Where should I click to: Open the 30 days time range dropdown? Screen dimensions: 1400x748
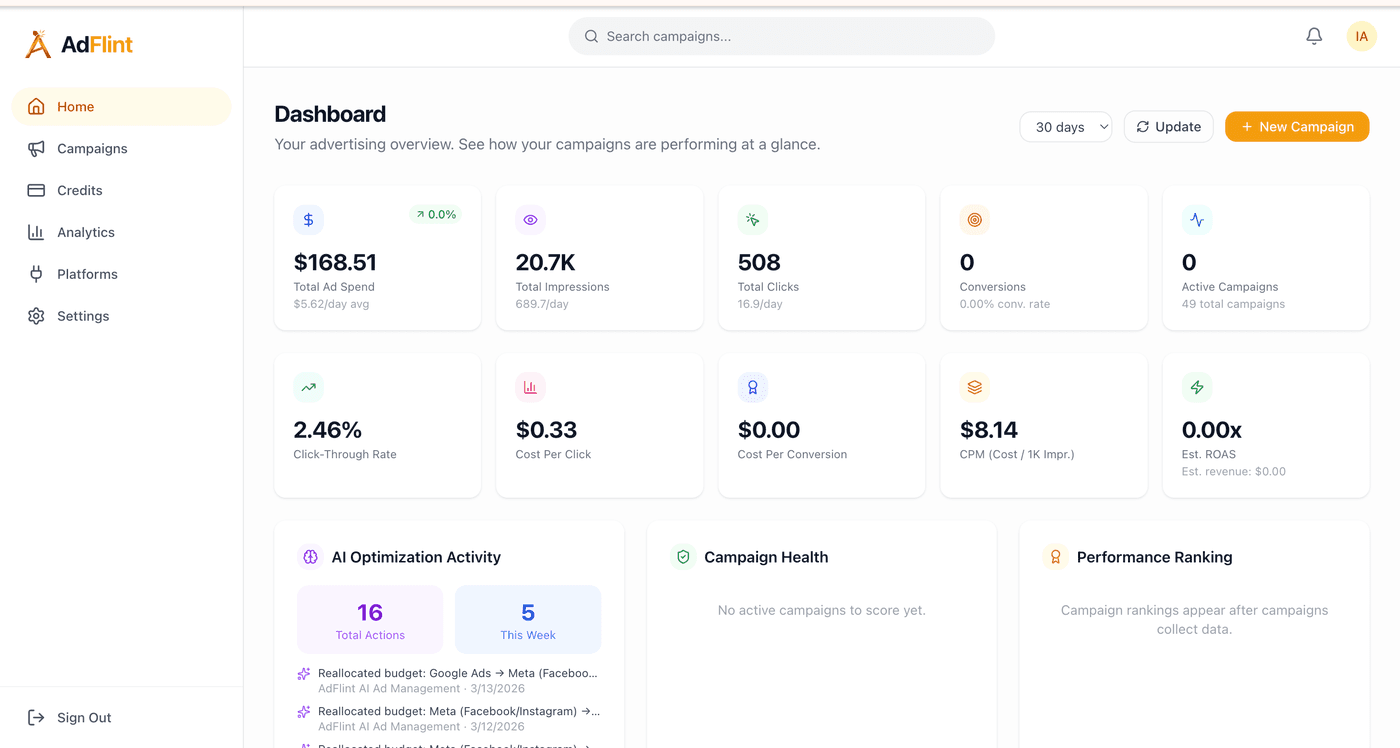tap(1065, 127)
